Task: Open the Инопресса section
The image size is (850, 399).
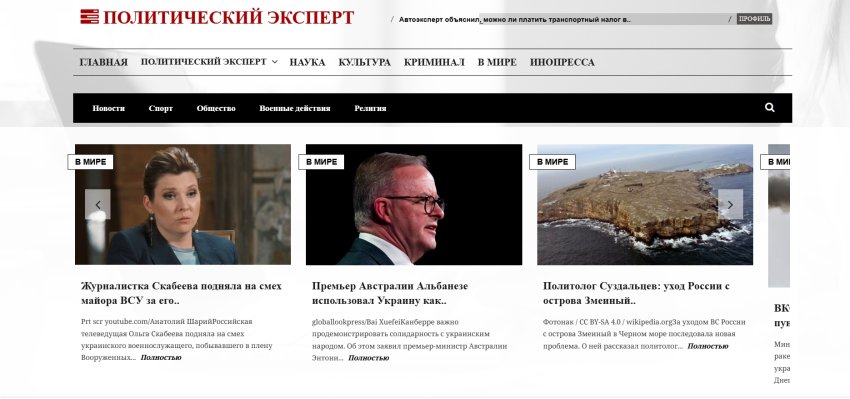Action: (562, 62)
